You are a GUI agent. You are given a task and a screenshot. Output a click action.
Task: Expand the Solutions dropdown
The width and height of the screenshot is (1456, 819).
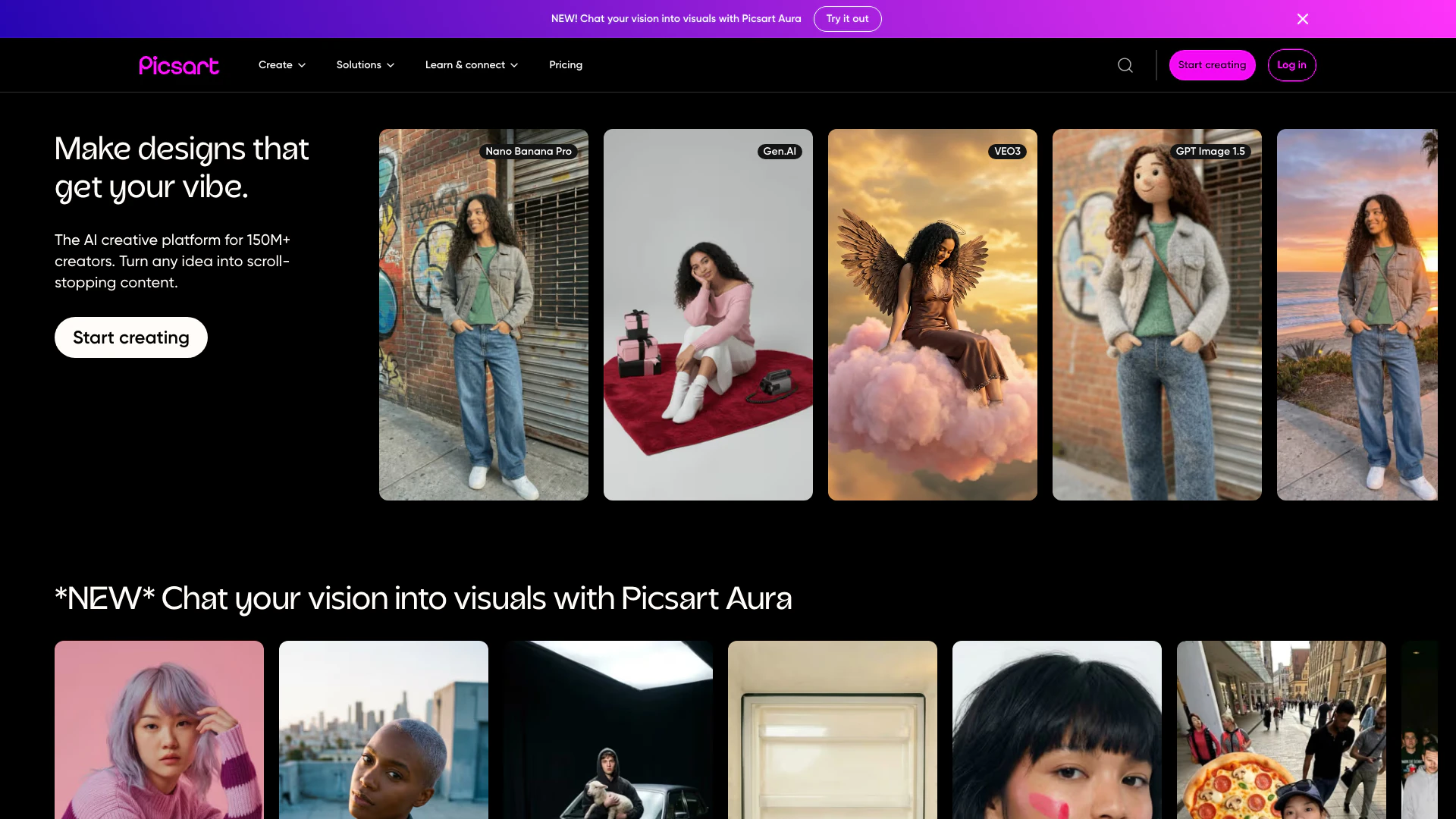pyautogui.click(x=365, y=65)
